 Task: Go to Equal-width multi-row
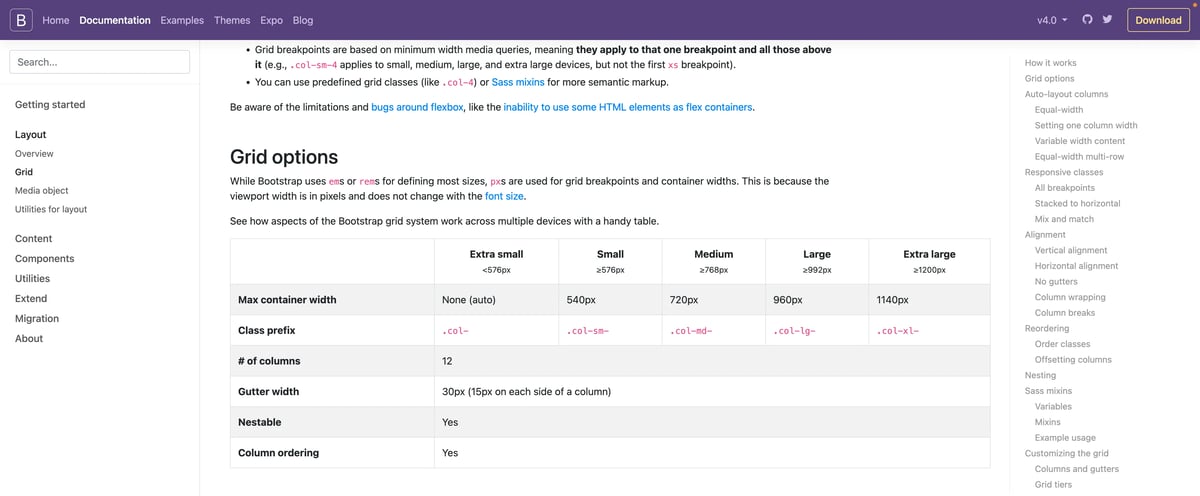[1079, 156]
